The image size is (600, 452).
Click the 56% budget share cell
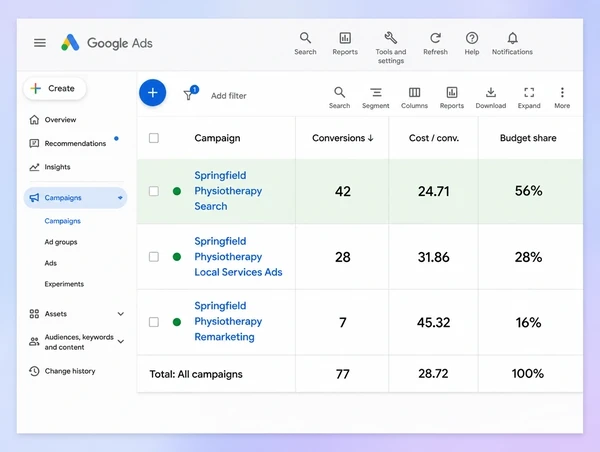[528, 191]
